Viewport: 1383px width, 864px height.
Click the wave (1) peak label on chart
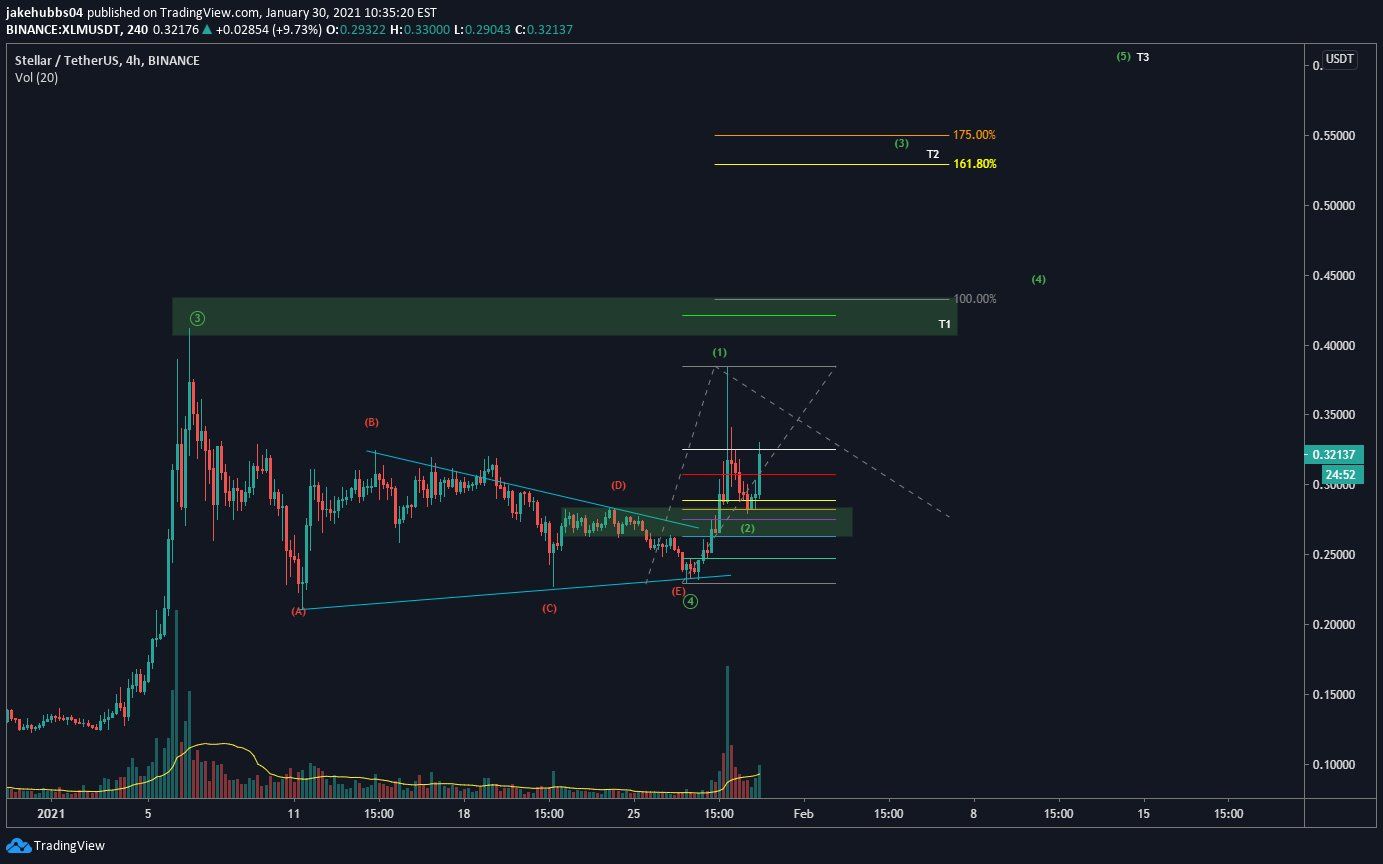(719, 351)
